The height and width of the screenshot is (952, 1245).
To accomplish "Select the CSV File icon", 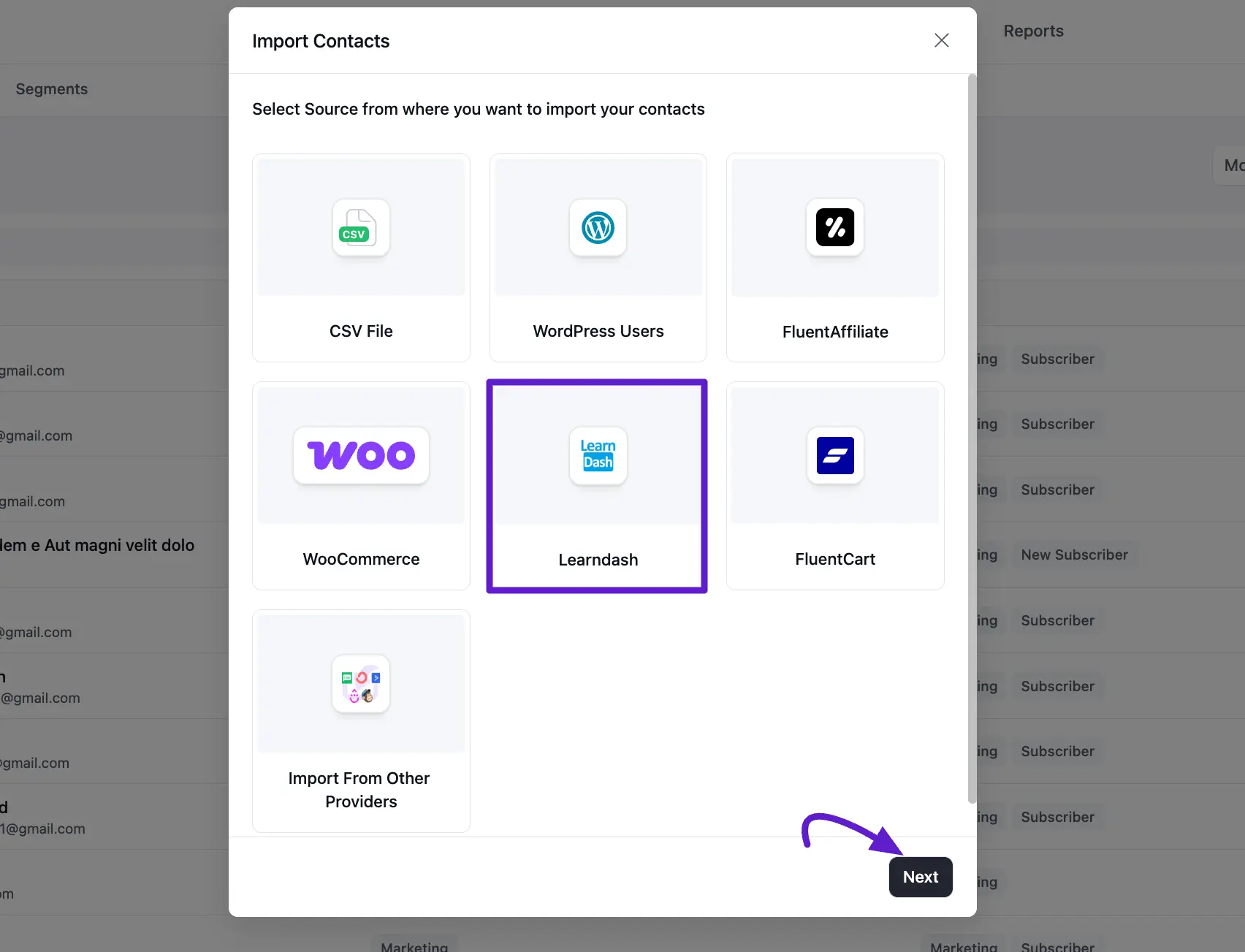I will tap(361, 227).
